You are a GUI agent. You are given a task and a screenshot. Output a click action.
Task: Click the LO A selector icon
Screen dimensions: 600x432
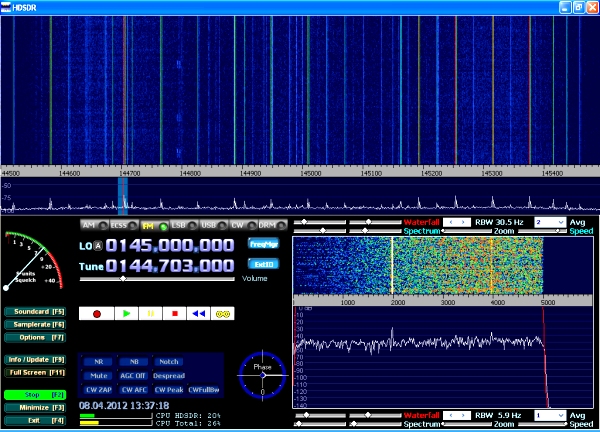tap(100, 245)
